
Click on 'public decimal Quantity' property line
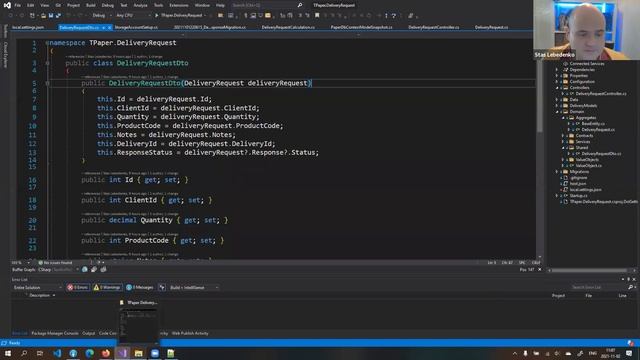(155, 220)
